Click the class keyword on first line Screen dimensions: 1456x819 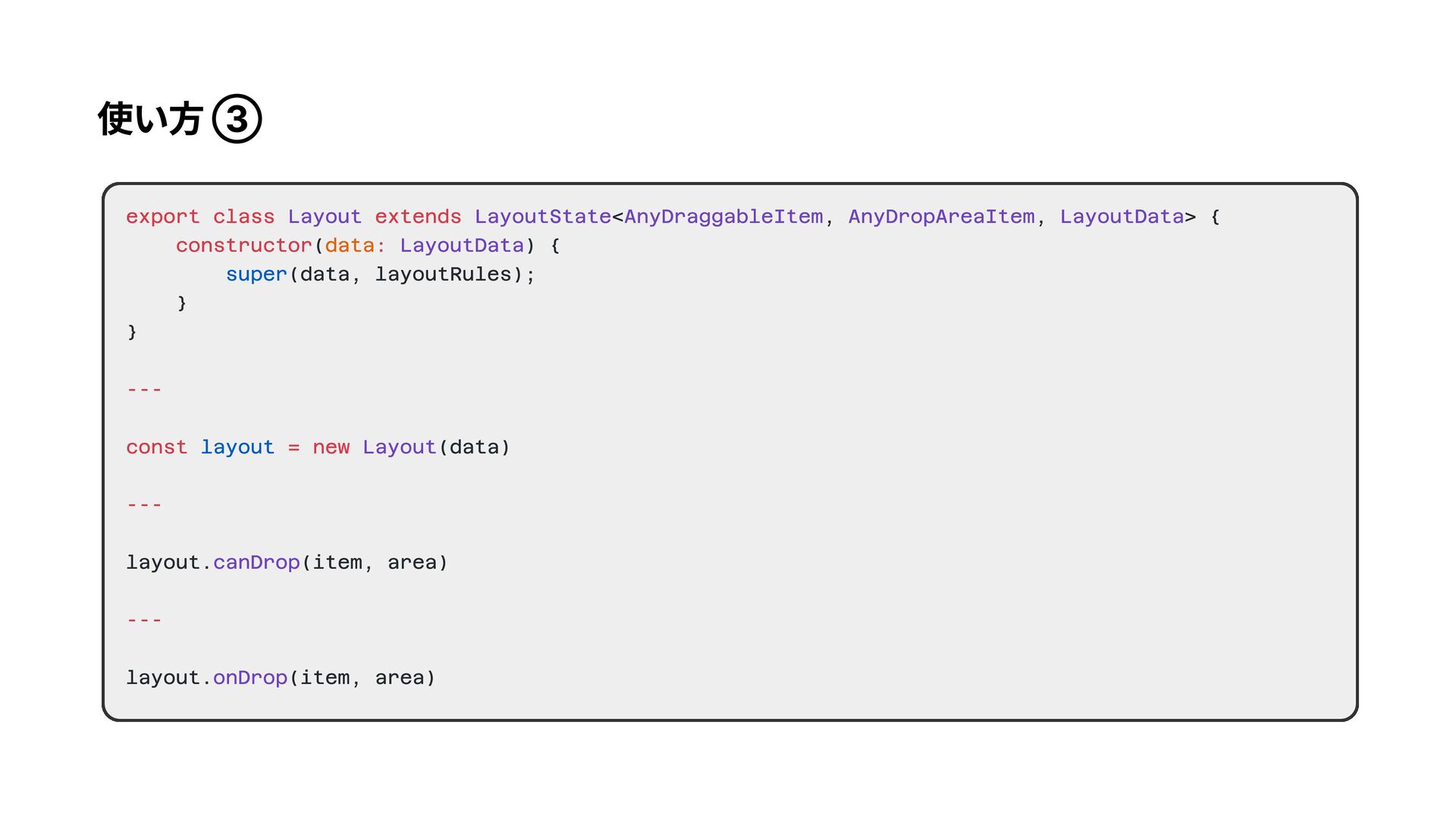pos(243,217)
